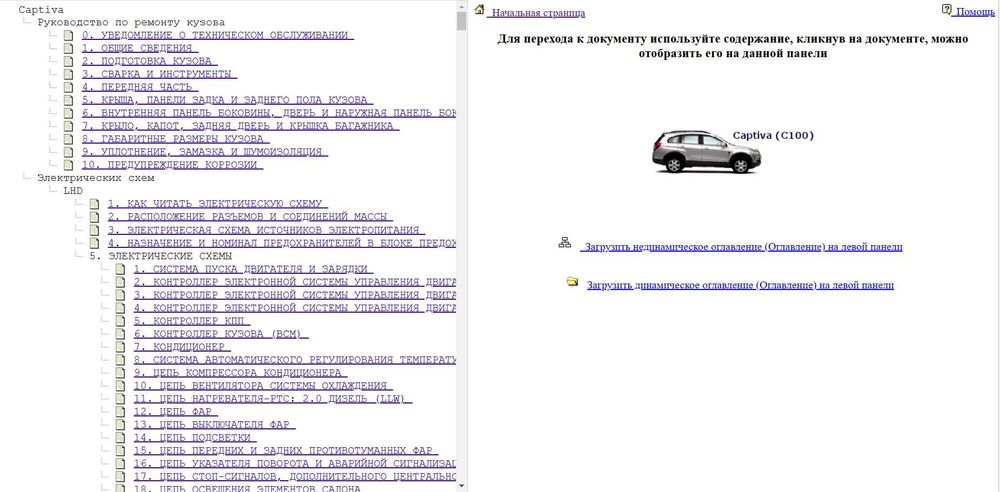Click the home icon beside Начальная страница
Screen dimensions: 1000x492
(x=480, y=10)
